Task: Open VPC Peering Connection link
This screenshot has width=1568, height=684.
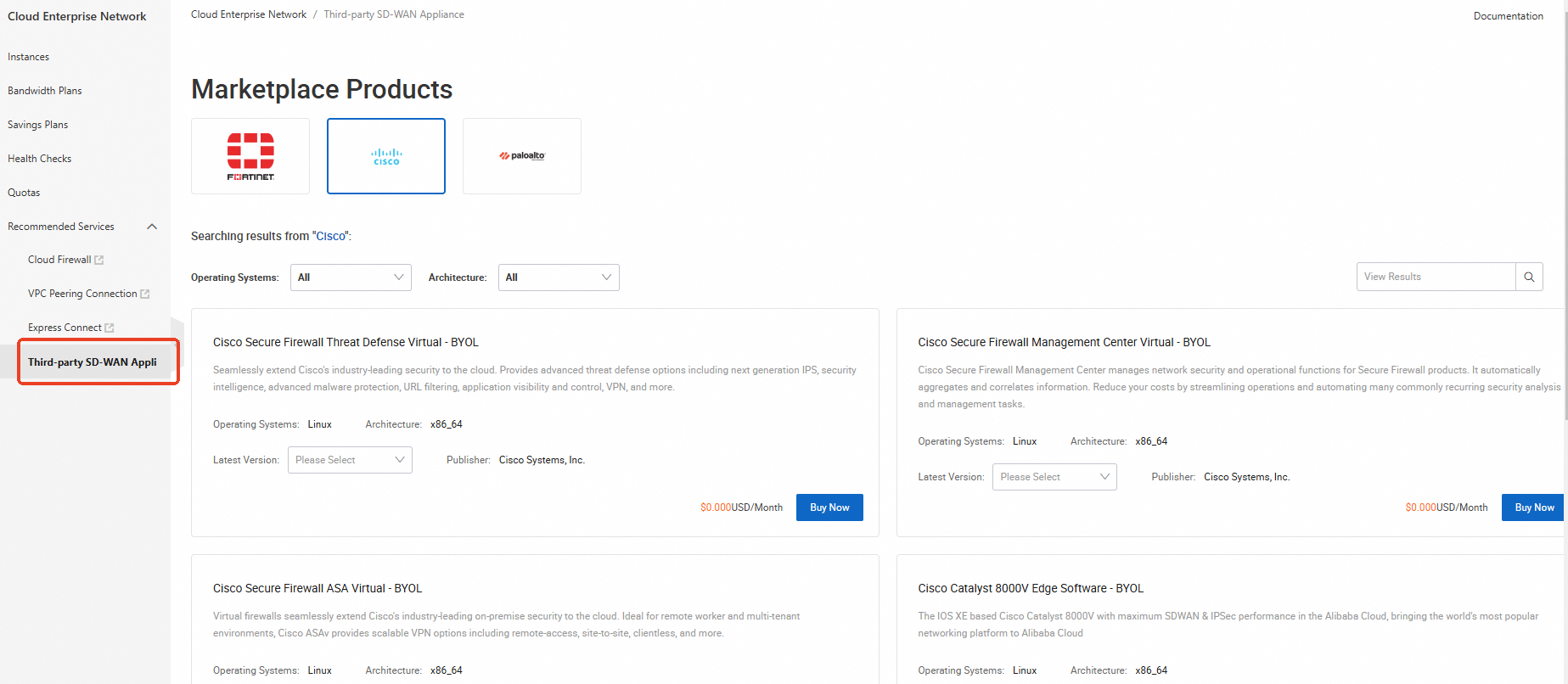Action: point(82,294)
